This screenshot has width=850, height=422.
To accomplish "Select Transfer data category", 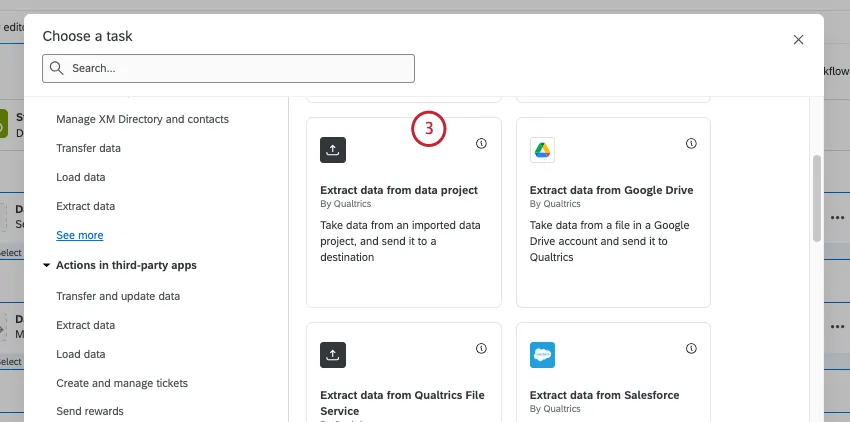I will pyautogui.click(x=88, y=148).
